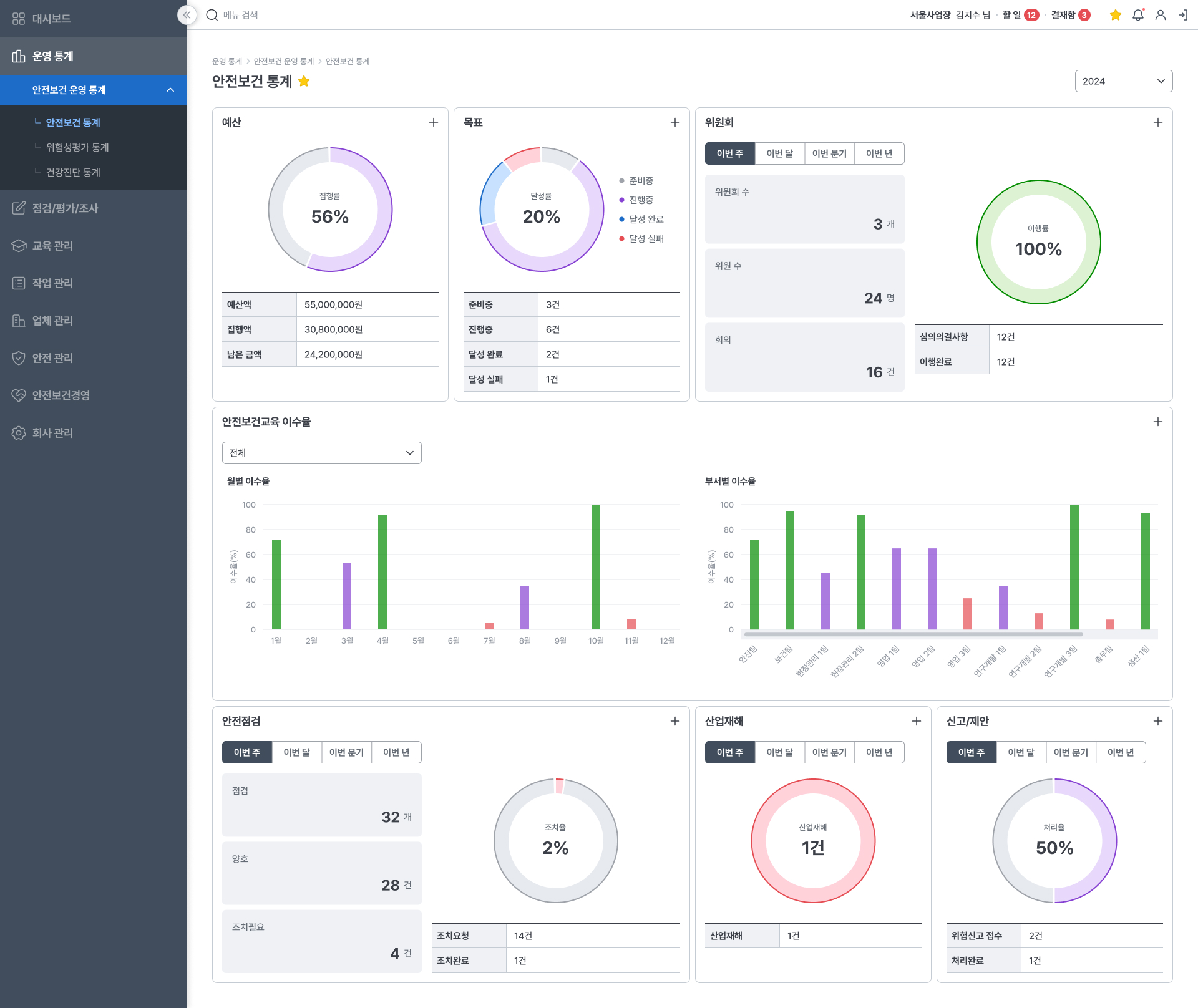Click the notification bell icon
Image resolution: width=1198 pixels, height=1008 pixels.
[1138, 15]
